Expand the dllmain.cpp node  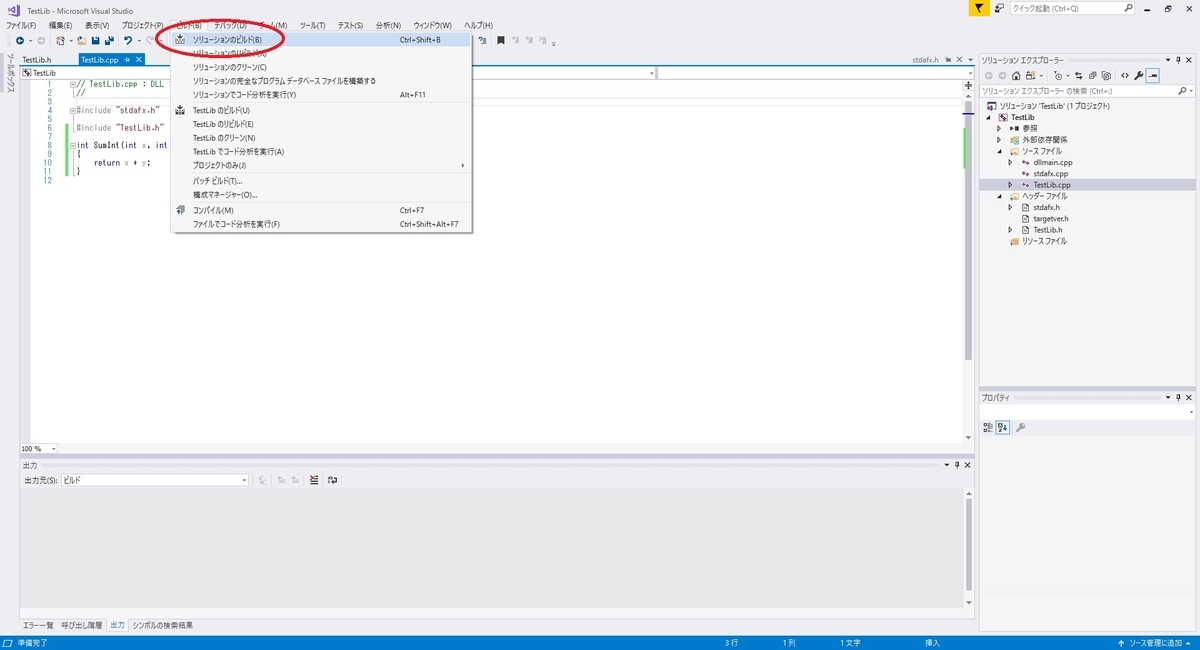coord(1010,162)
